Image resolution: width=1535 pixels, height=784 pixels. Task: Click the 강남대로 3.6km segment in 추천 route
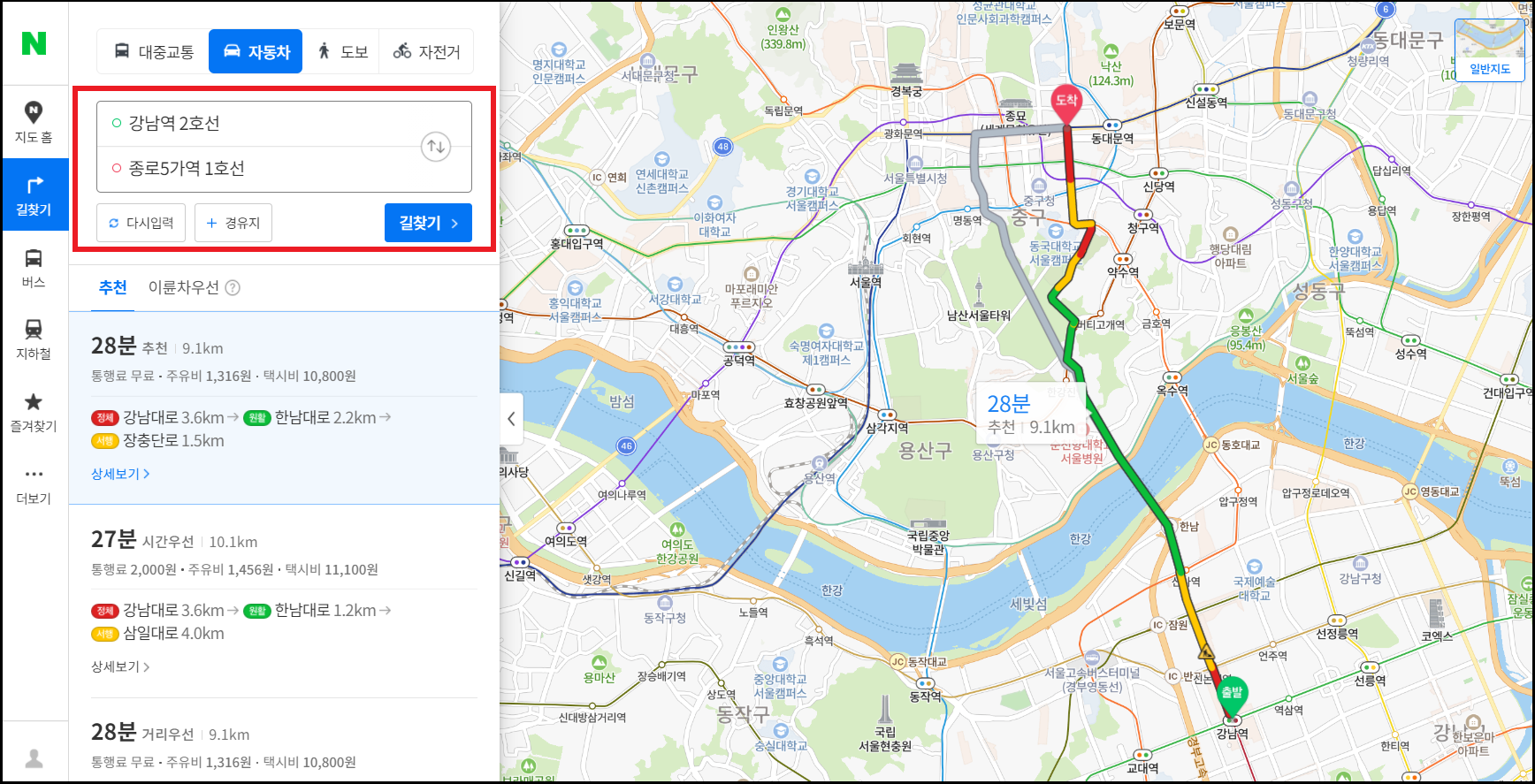click(x=173, y=417)
